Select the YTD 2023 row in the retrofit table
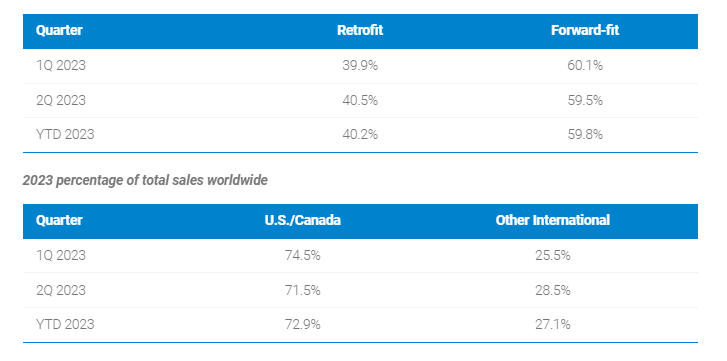This screenshot has height=361, width=727. 360,135
